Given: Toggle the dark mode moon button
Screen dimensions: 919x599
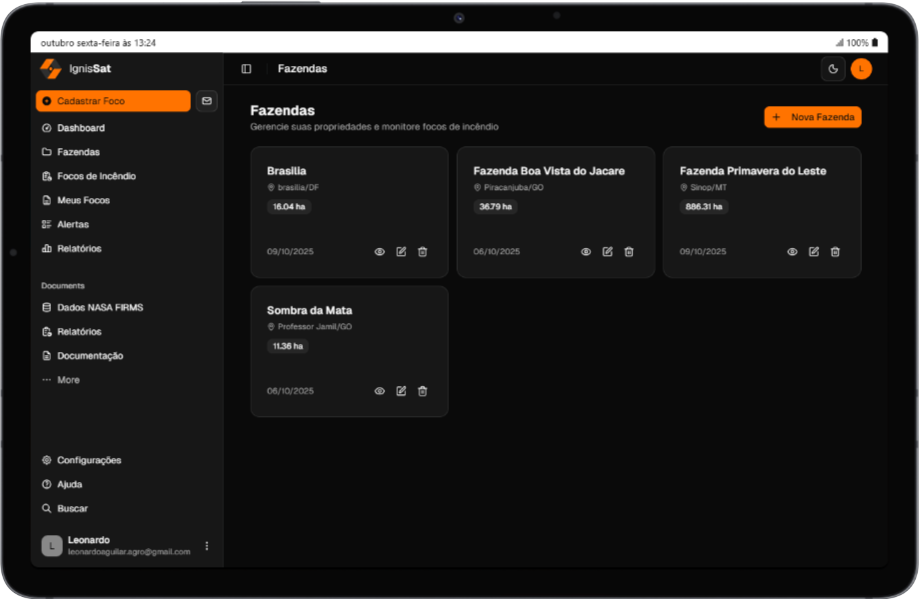Looking at the screenshot, I should point(832,69).
